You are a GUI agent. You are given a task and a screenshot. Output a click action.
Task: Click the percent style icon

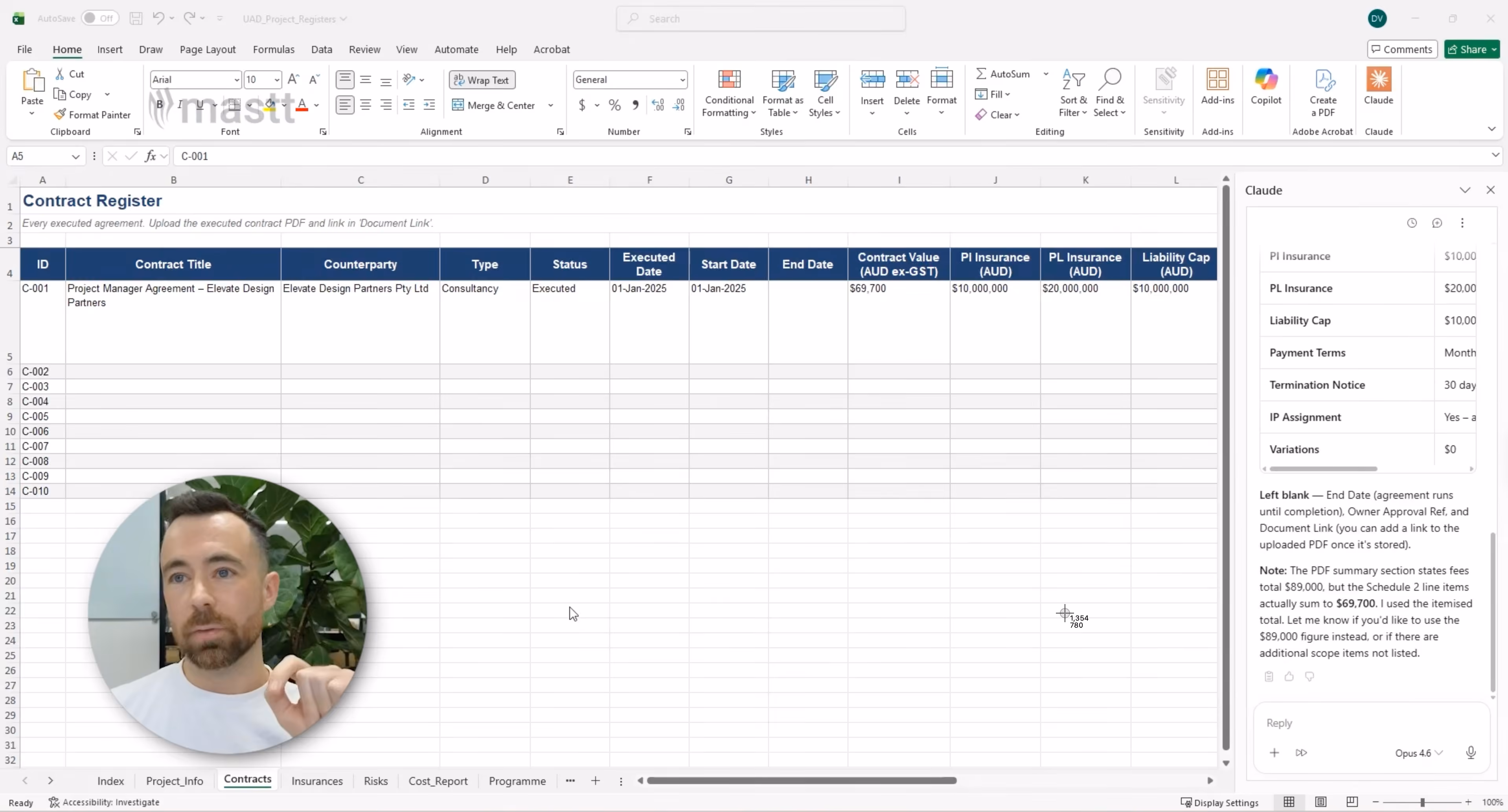614,105
